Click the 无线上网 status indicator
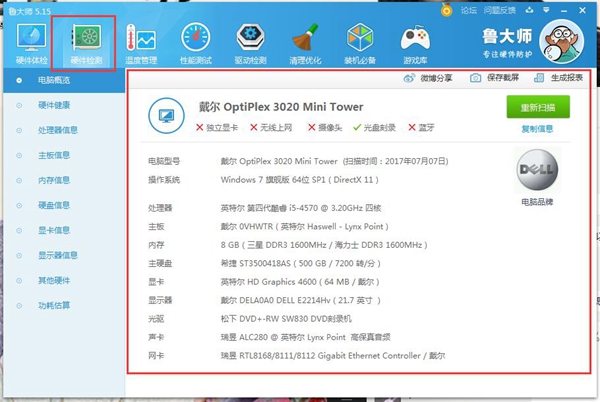The image size is (600, 402). click(x=271, y=128)
